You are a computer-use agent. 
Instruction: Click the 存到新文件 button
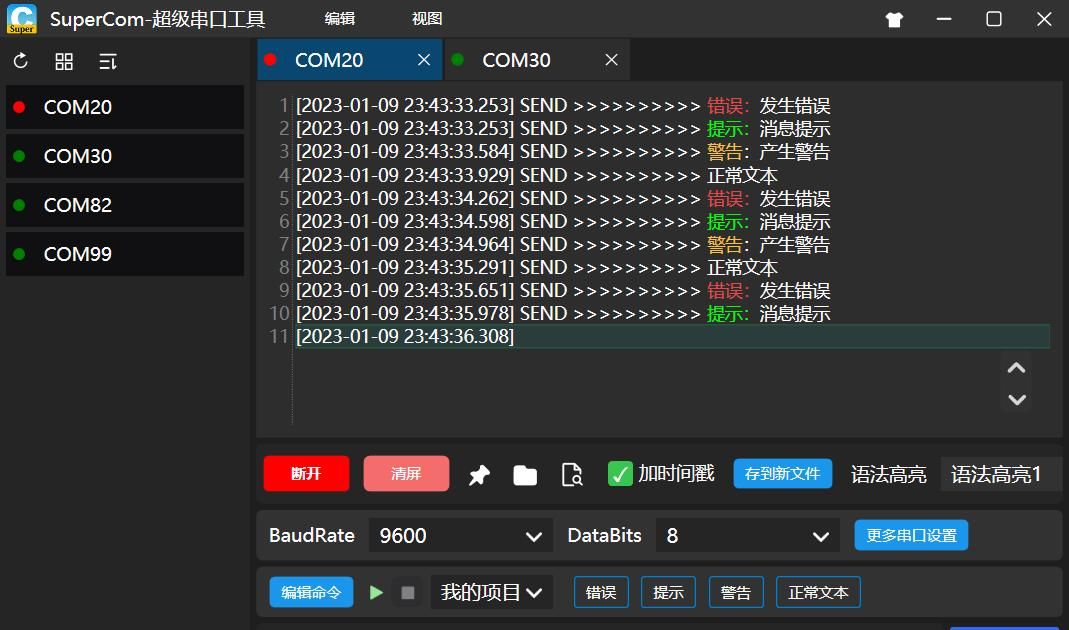[783, 474]
